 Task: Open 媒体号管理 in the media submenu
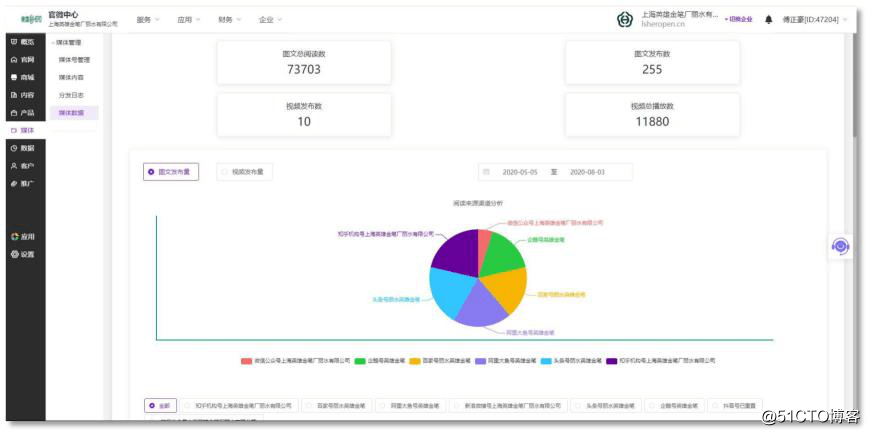74,59
